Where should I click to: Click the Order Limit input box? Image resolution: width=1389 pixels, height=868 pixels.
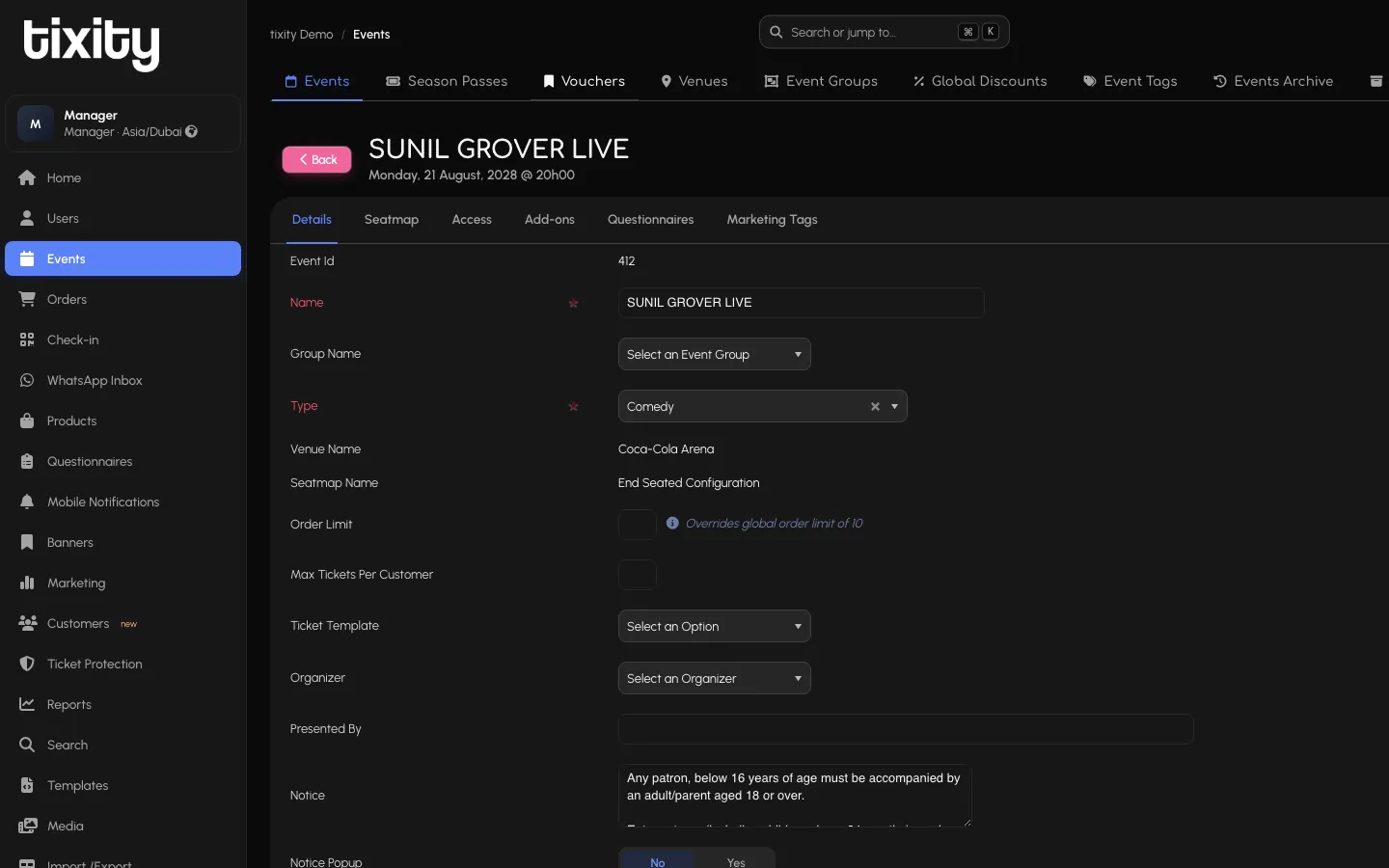pyautogui.click(x=638, y=525)
